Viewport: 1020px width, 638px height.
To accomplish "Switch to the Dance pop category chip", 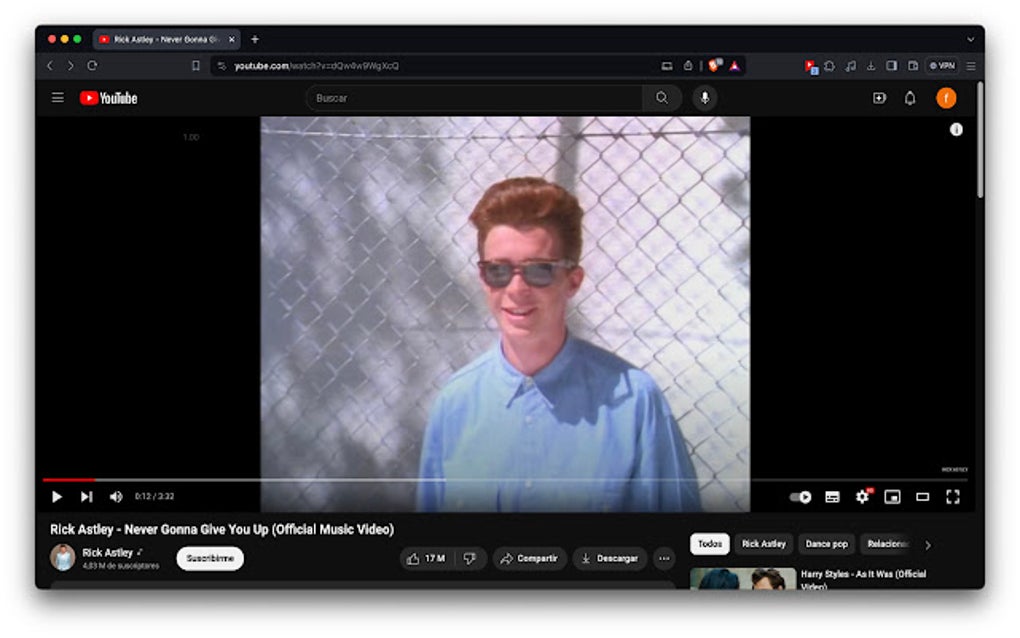I will click(825, 543).
